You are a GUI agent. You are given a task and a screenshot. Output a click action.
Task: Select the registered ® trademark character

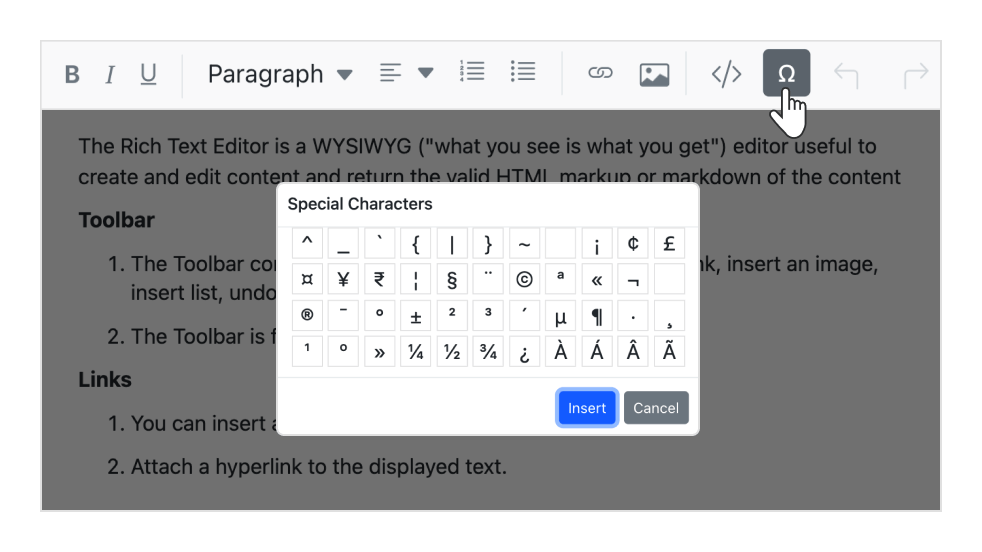(307, 316)
